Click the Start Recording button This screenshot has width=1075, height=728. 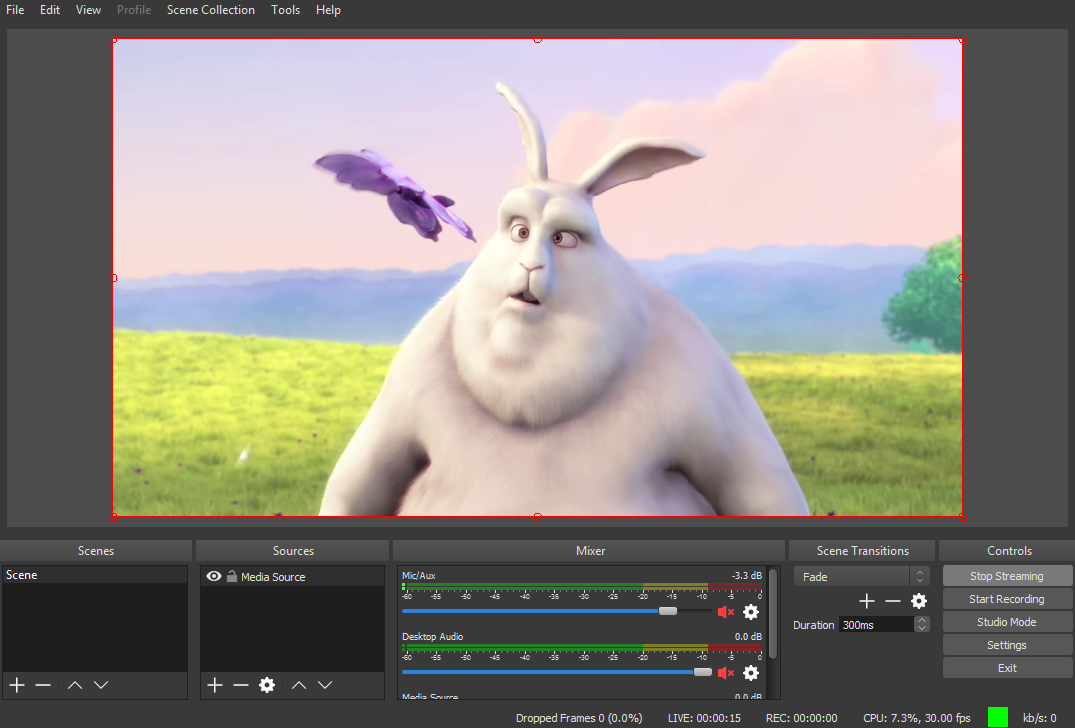pos(1006,599)
